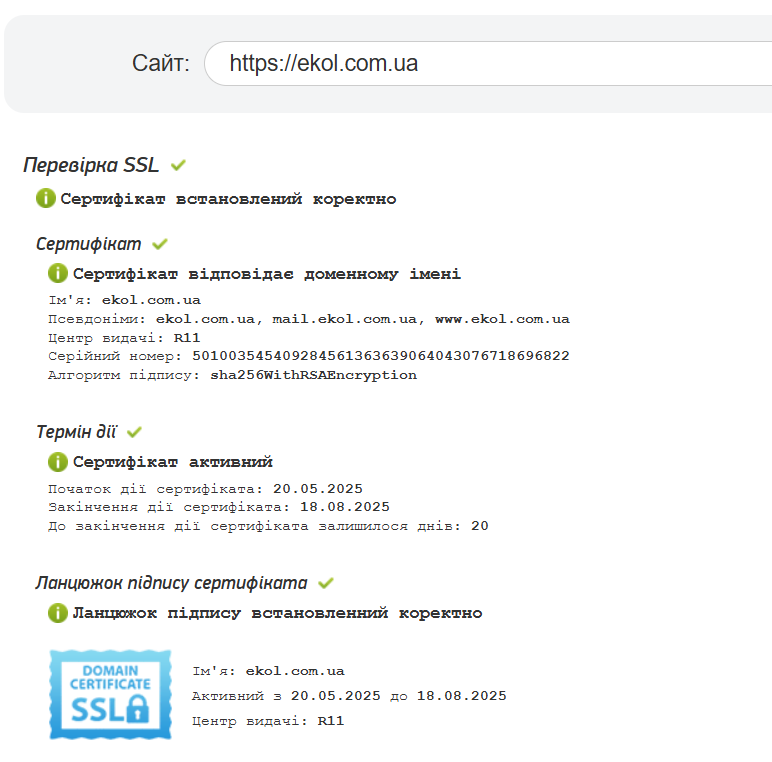Click the green checkmark beside Термін дії
The width and height of the screenshot is (772, 762).
coord(134,432)
